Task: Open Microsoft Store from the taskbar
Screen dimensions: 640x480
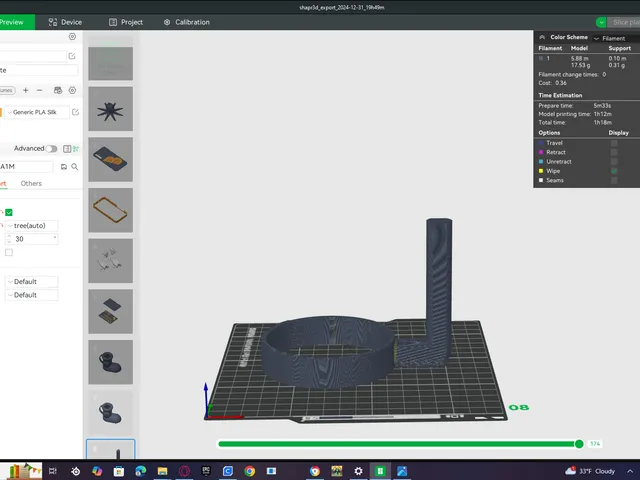Action: tap(119, 471)
